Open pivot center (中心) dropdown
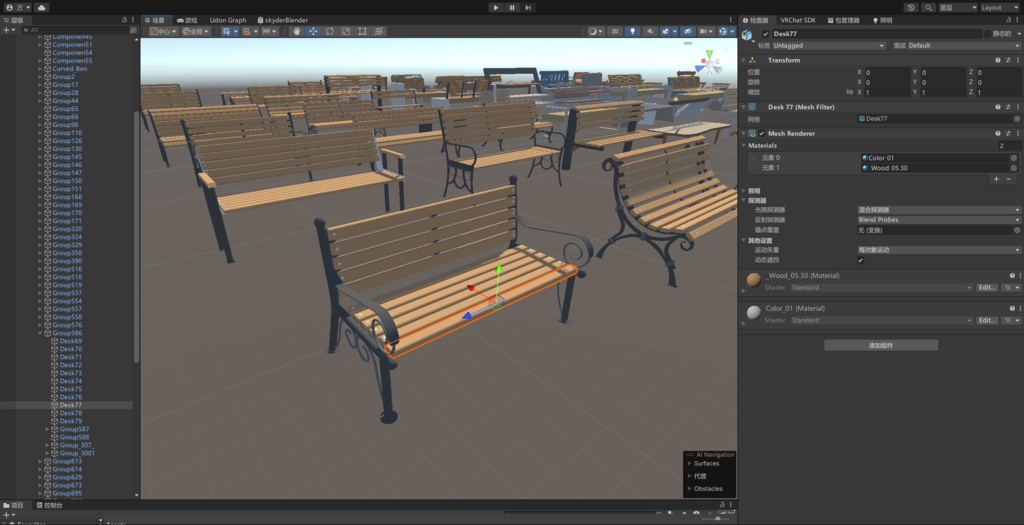 [163, 31]
